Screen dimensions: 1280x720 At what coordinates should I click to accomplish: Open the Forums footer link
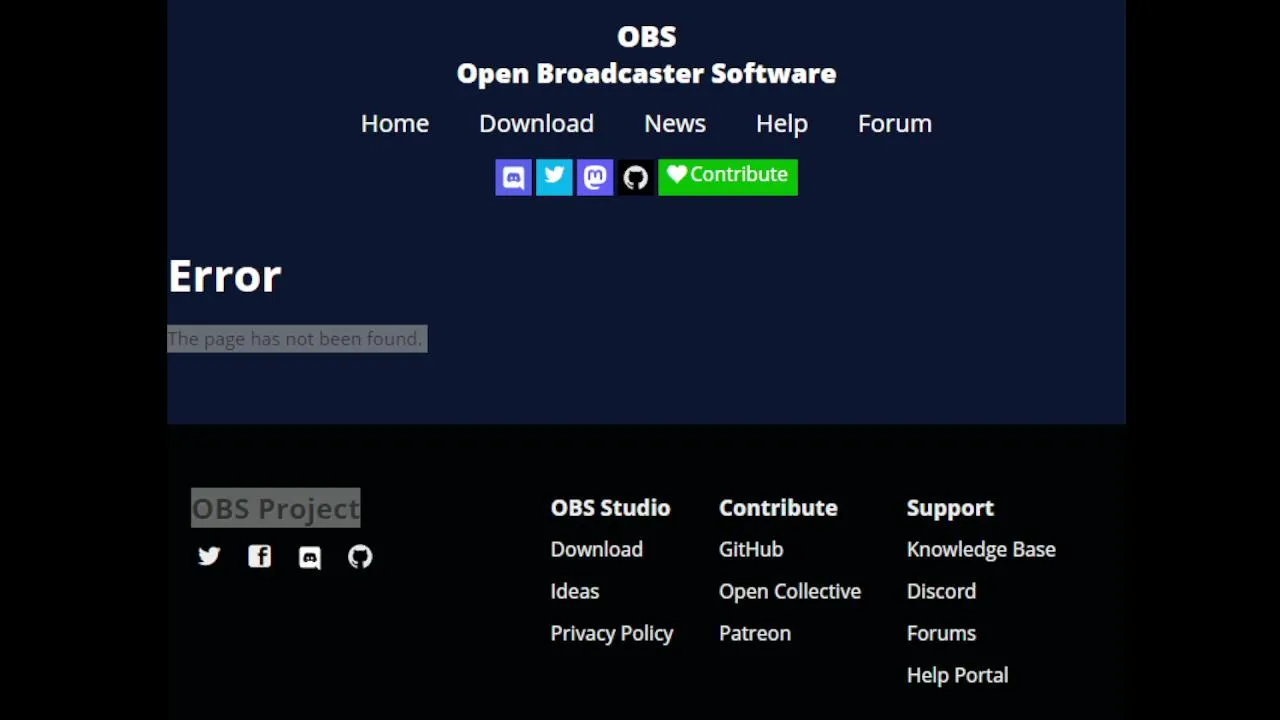(x=941, y=633)
